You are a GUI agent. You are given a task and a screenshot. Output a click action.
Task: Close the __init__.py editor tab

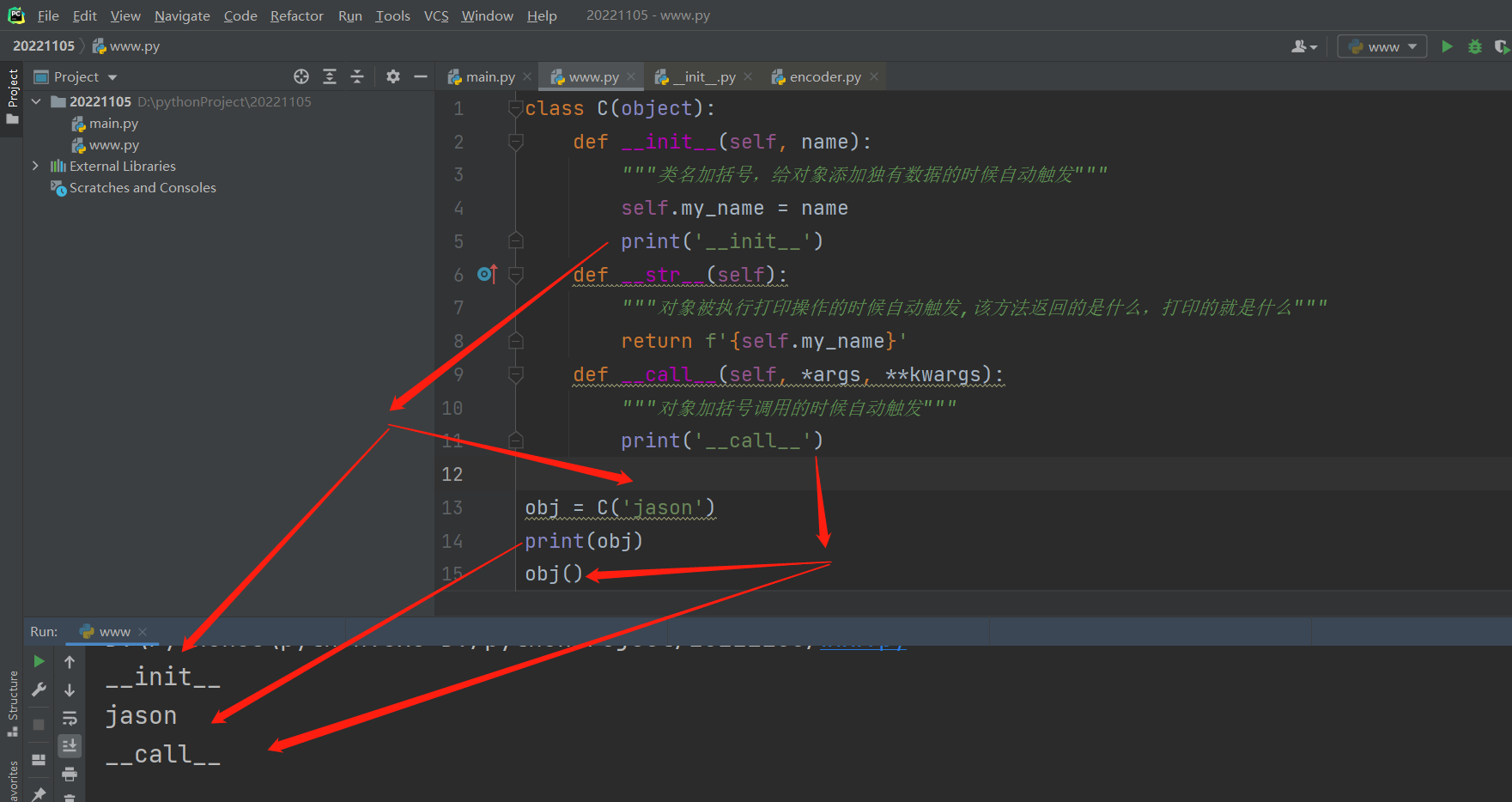click(x=748, y=77)
